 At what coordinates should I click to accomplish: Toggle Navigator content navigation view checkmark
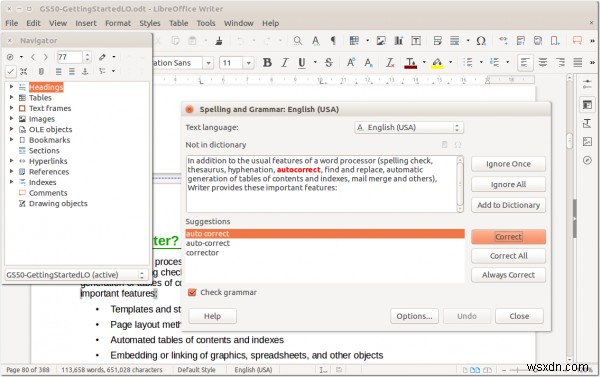pos(11,71)
